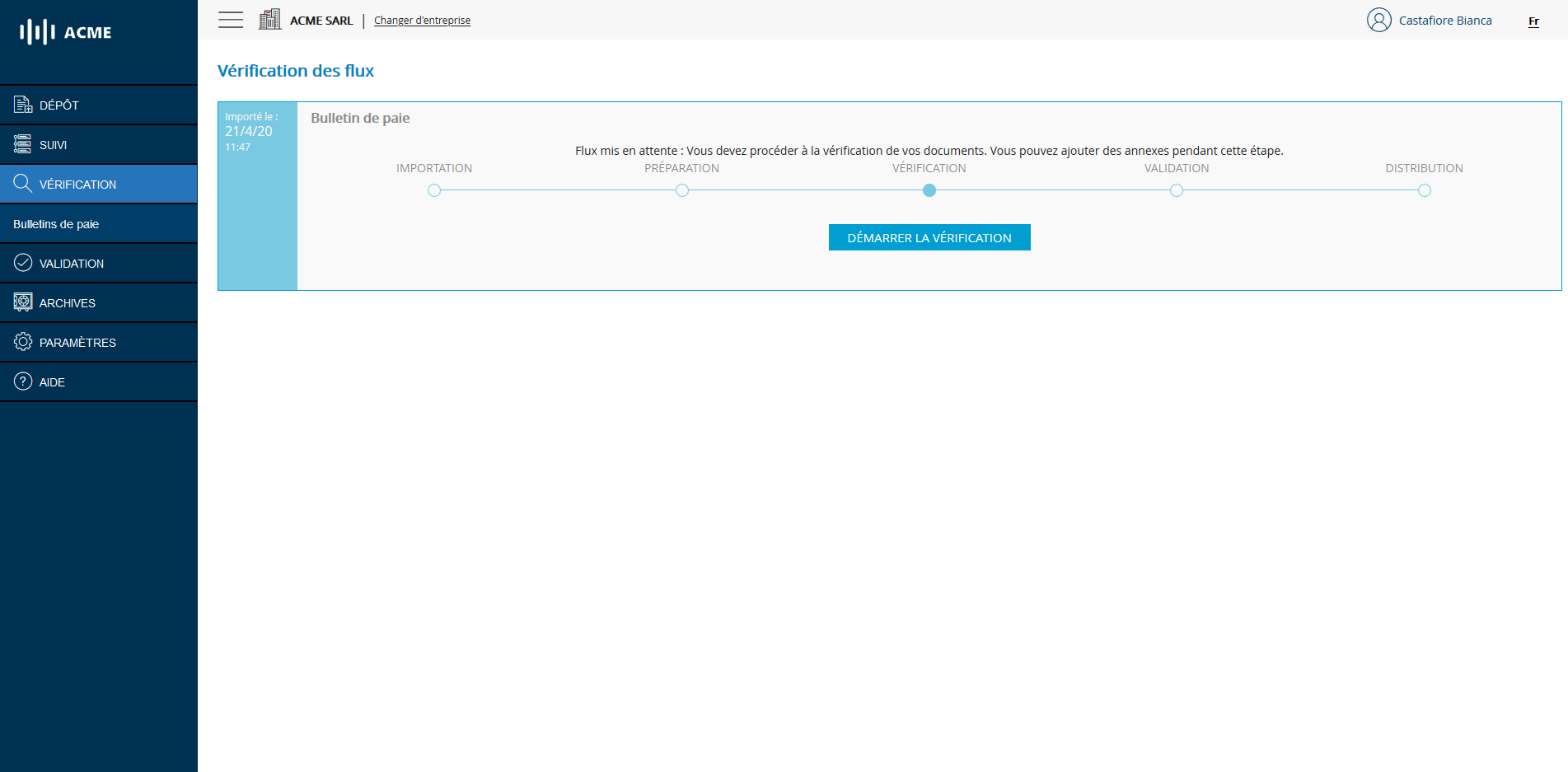The width and height of the screenshot is (1568, 772).
Task: Click the ACME SARL building icon
Action: (269, 20)
